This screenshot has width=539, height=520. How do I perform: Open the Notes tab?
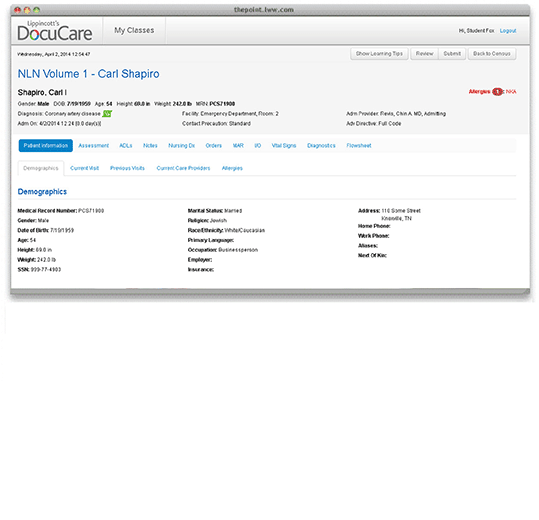click(x=150, y=146)
